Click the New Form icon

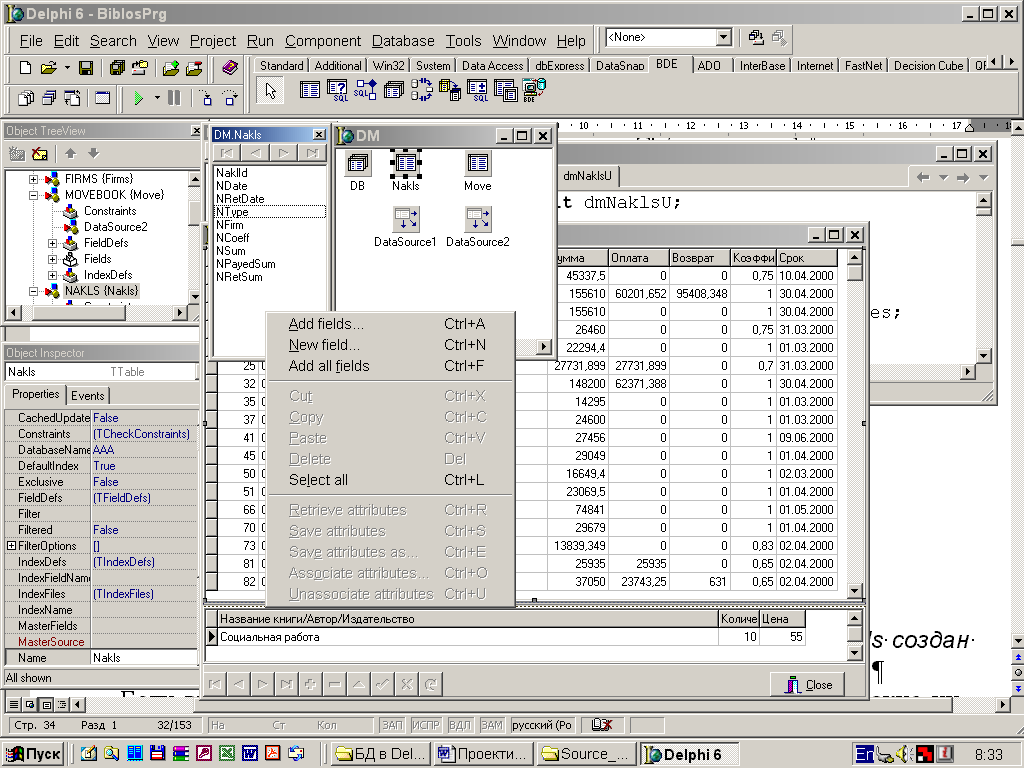click(x=103, y=98)
